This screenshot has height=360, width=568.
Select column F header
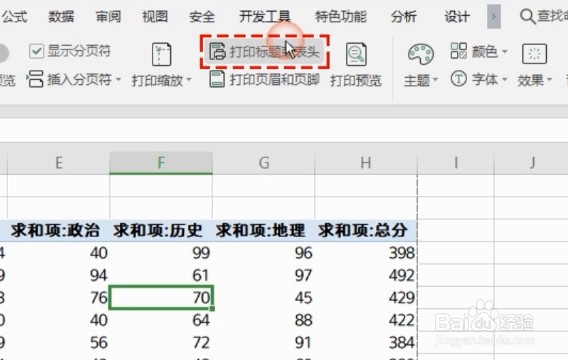pyautogui.click(x=161, y=163)
